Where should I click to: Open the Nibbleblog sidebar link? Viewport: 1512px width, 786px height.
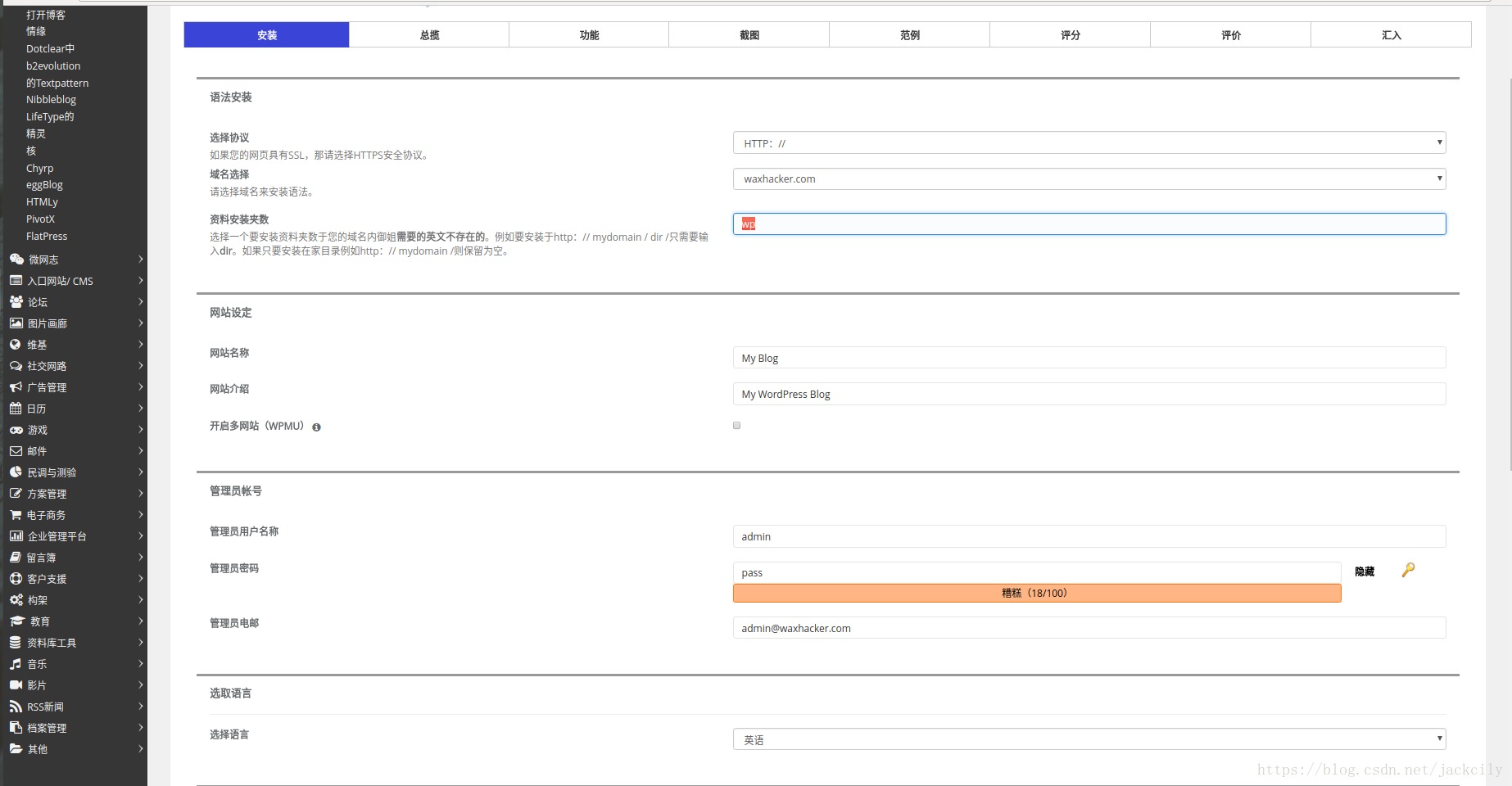(51, 99)
